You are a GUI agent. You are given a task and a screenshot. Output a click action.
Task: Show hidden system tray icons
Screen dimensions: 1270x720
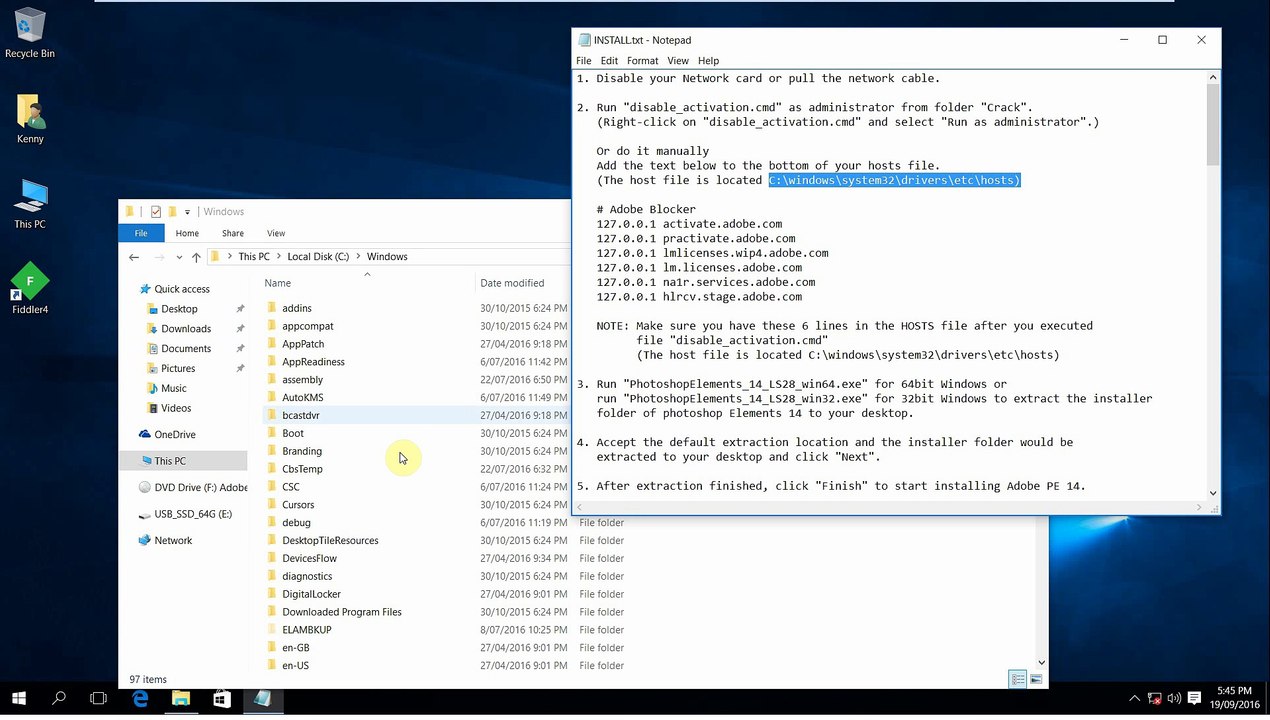coord(1134,699)
